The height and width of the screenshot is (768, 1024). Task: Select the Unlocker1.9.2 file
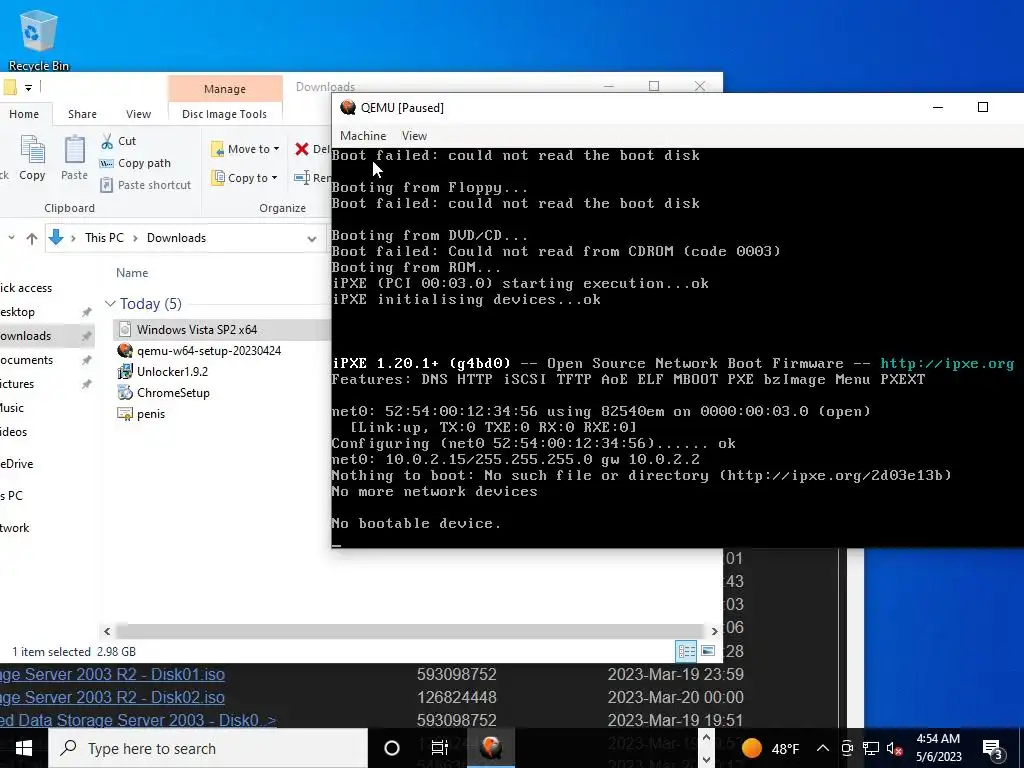pyautogui.click(x=172, y=372)
